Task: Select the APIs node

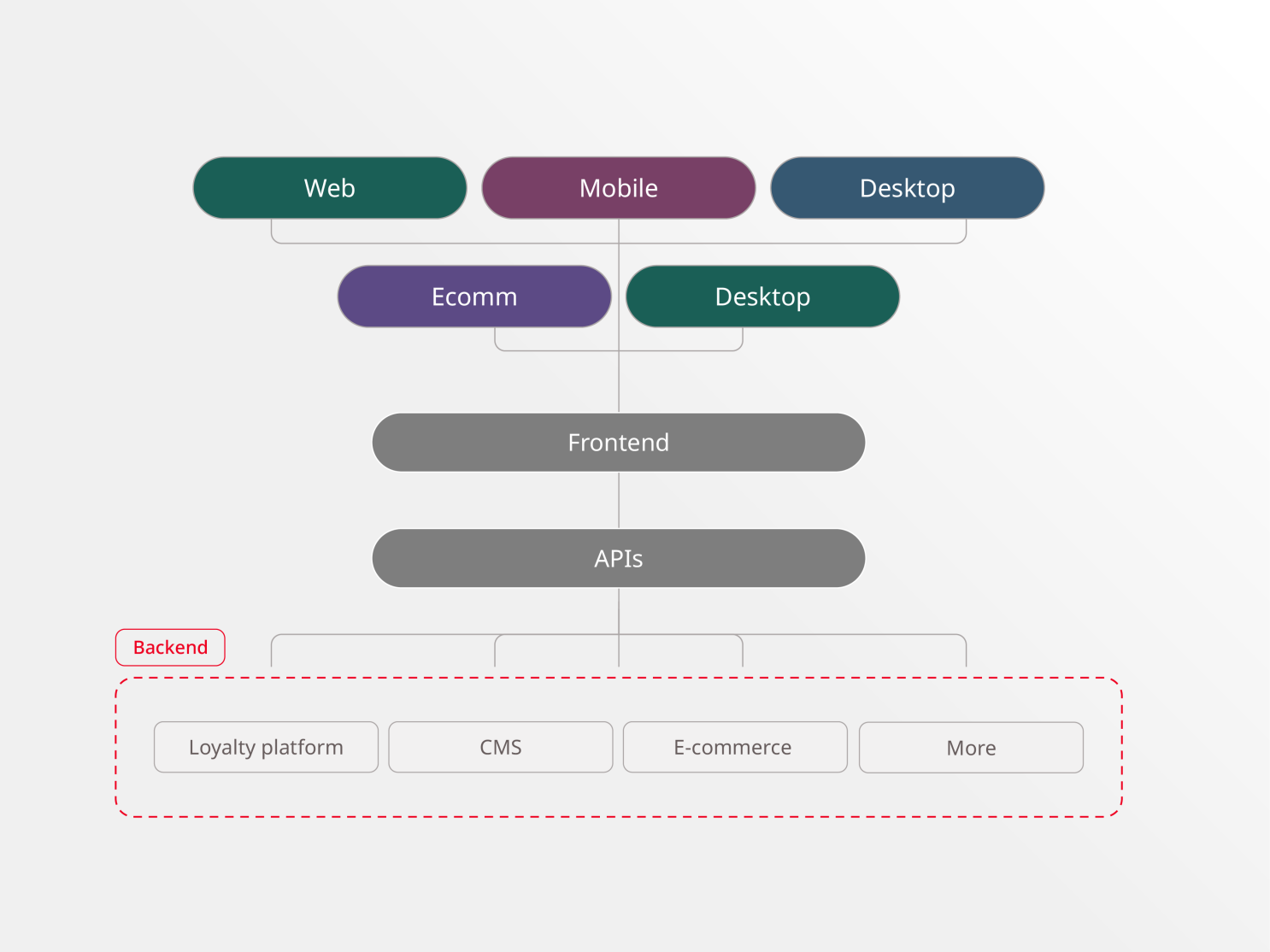Action: [618, 558]
